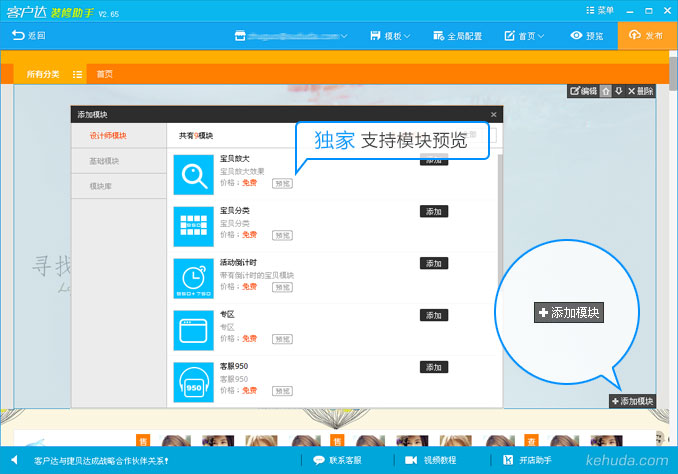
Task: Click the orange 发布 publish button
Action: [x=647, y=35]
